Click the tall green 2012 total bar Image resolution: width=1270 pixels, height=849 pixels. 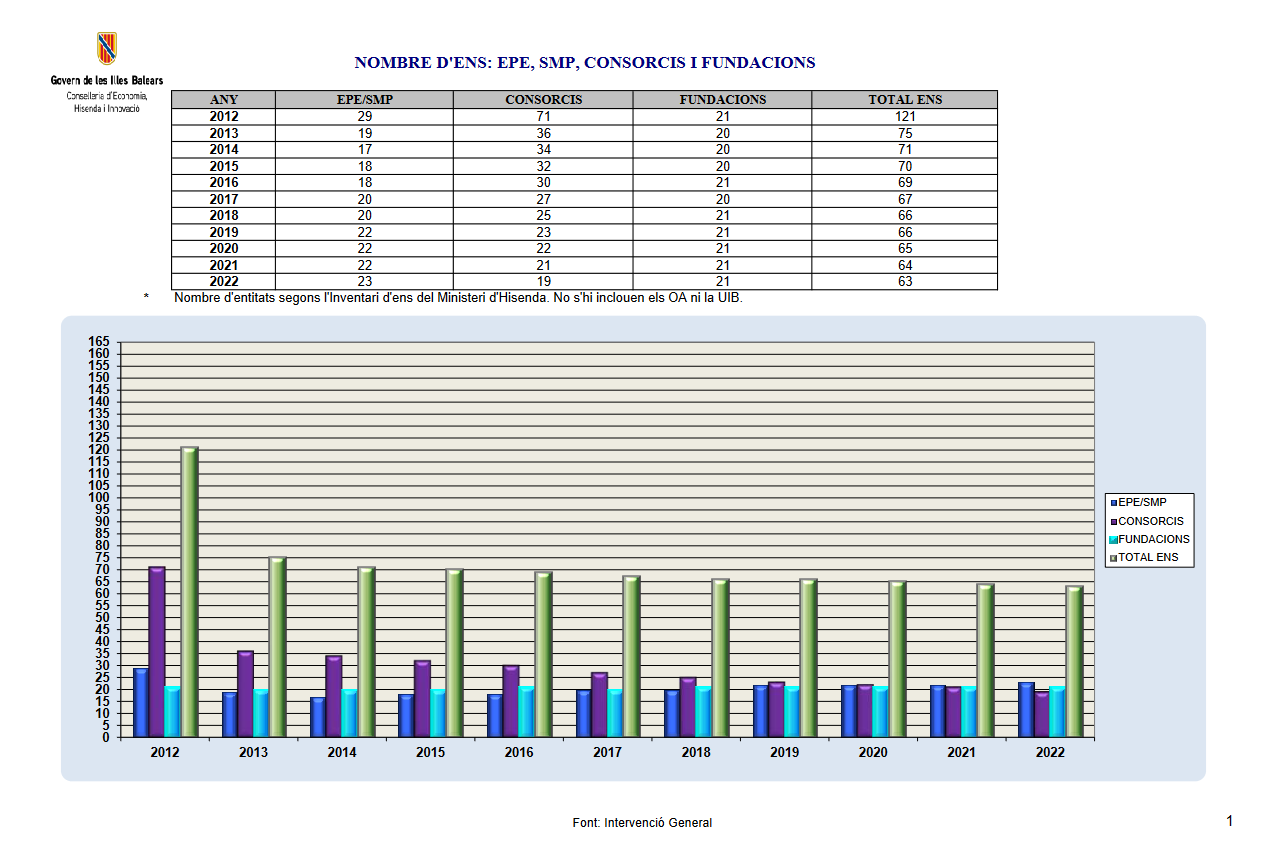189,590
